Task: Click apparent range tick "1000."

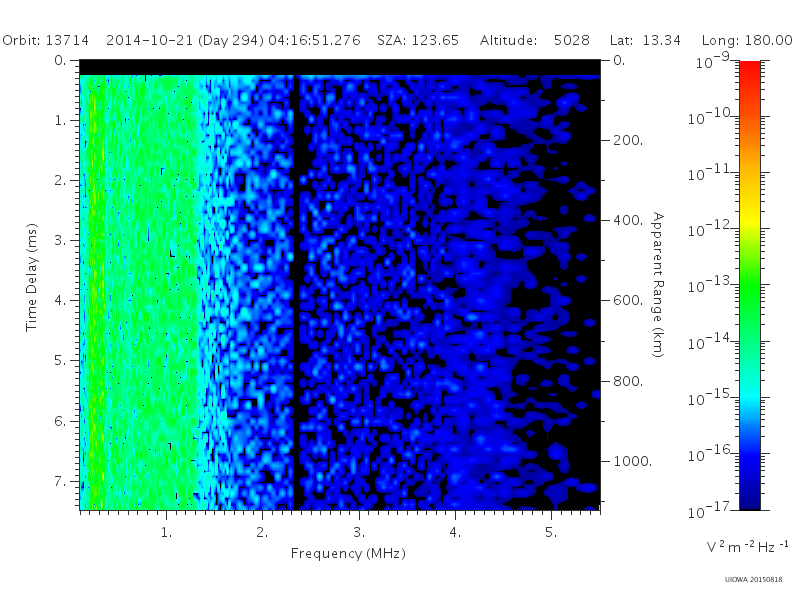Action: [633, 461]
